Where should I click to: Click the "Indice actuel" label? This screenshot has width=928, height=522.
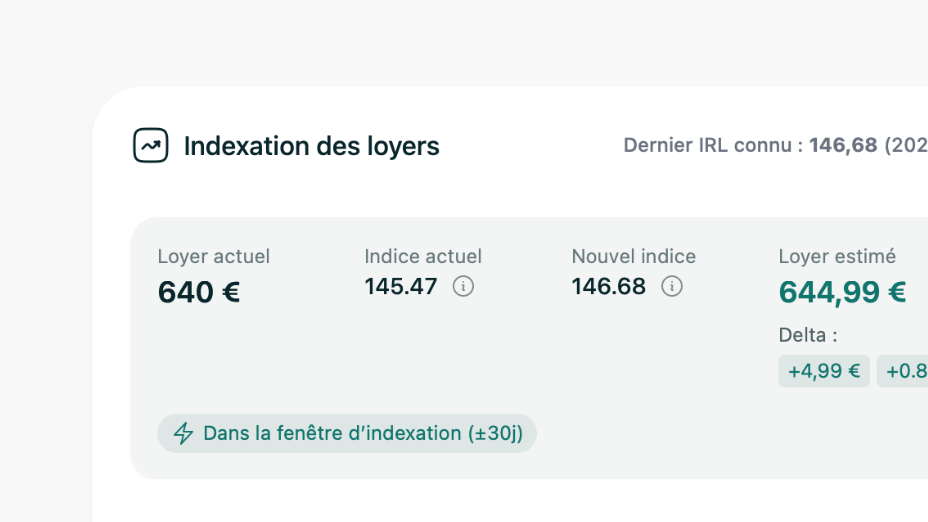[x=423, y=257]
